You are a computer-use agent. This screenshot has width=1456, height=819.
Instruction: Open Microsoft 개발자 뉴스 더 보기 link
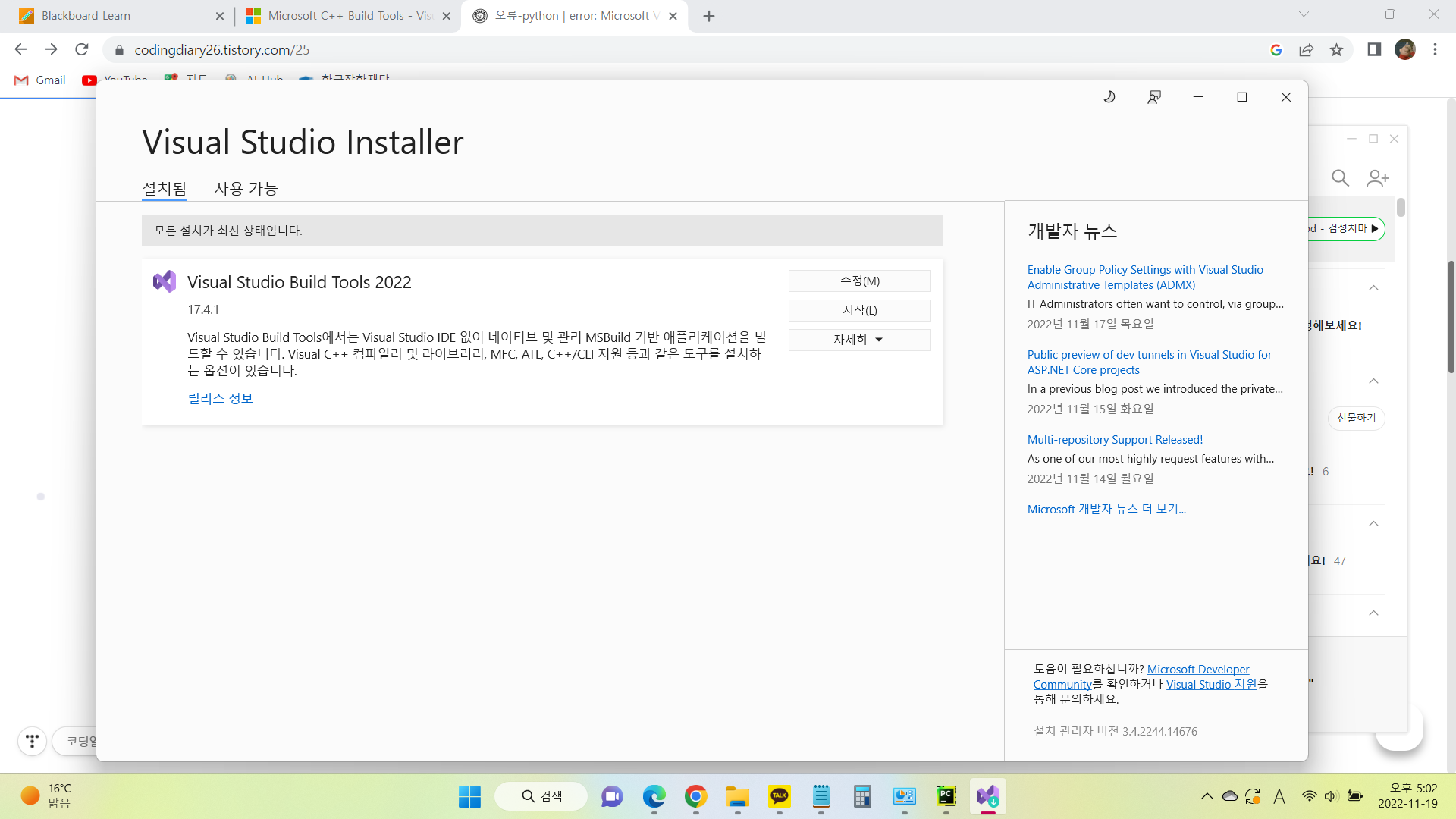[1106, 509]
